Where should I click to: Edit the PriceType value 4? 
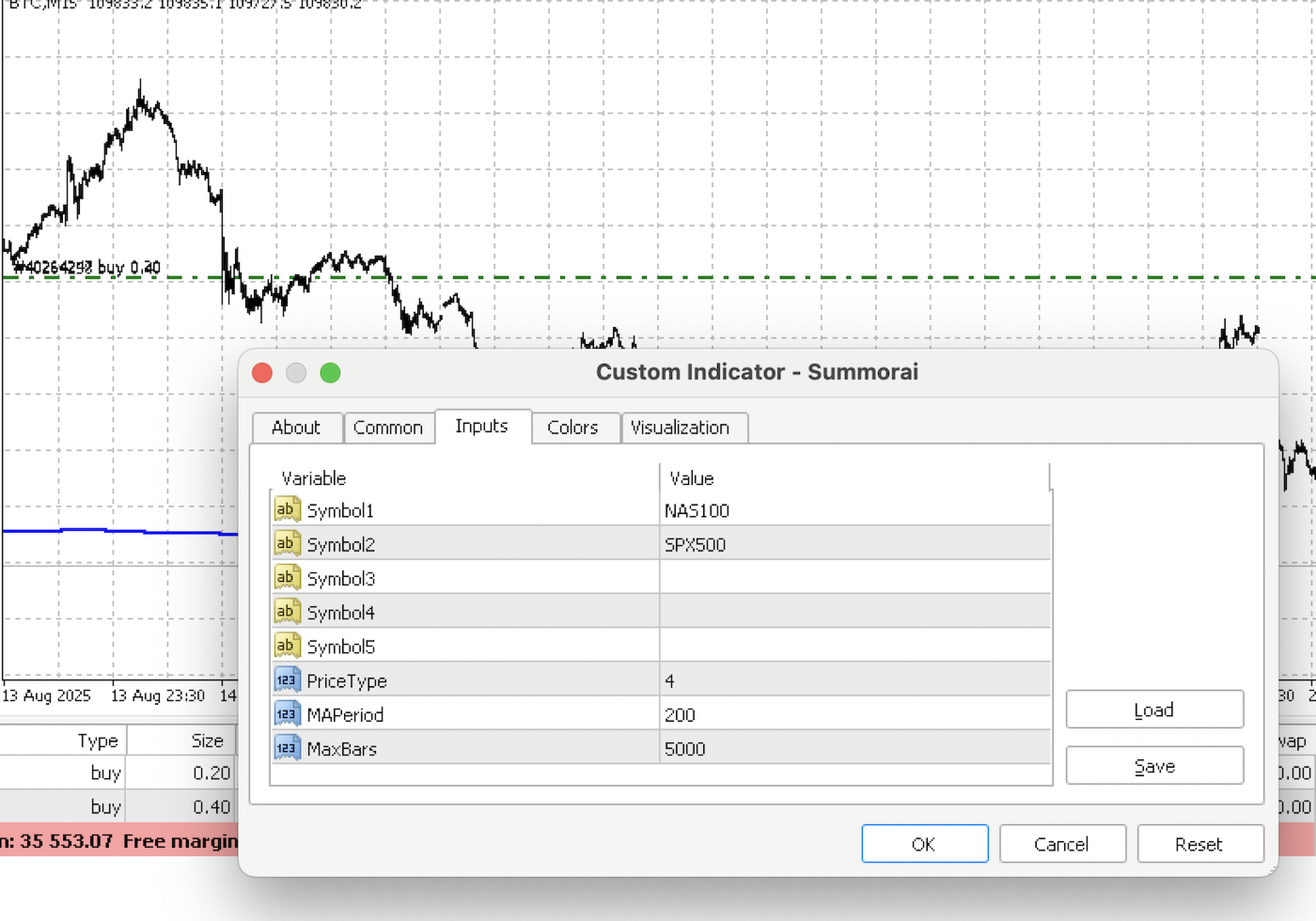click(x=854, y=680)
